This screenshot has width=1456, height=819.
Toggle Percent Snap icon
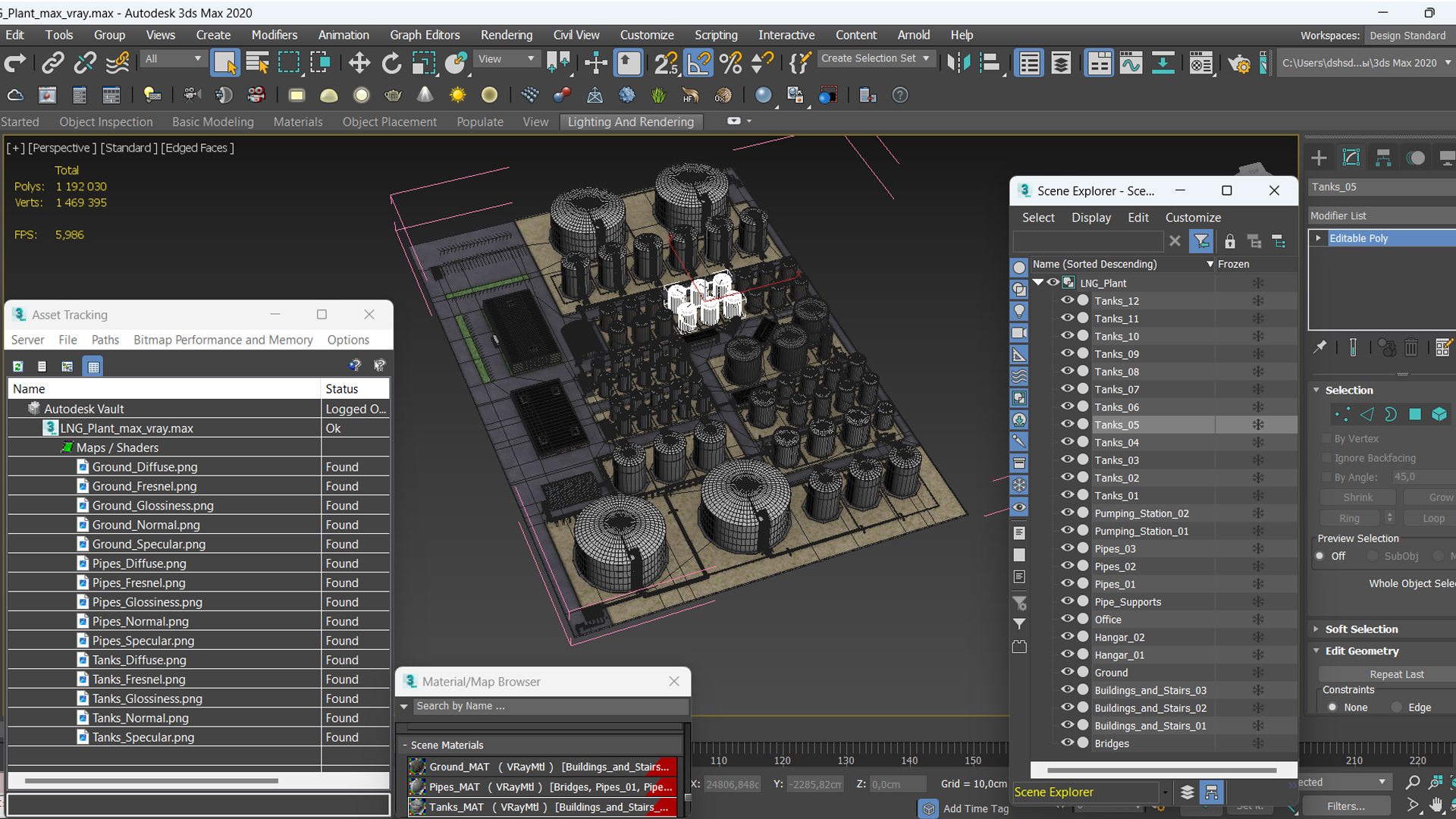point(730,63)
